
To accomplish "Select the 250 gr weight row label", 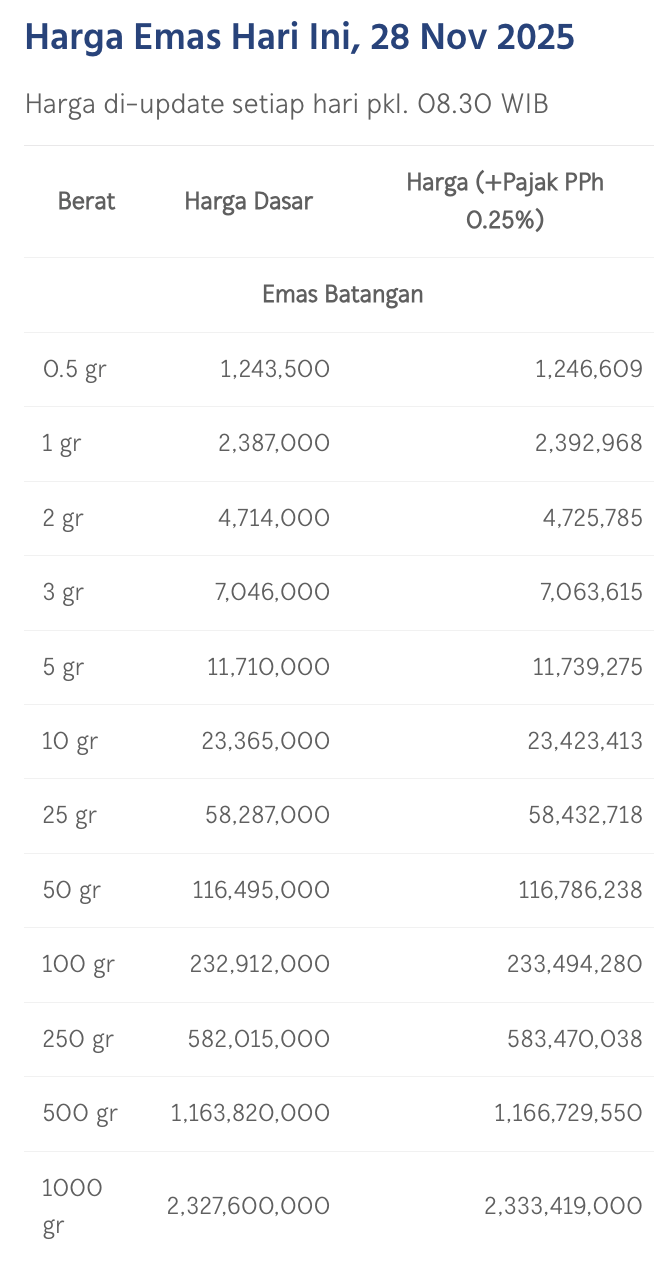I will 78,1039.
